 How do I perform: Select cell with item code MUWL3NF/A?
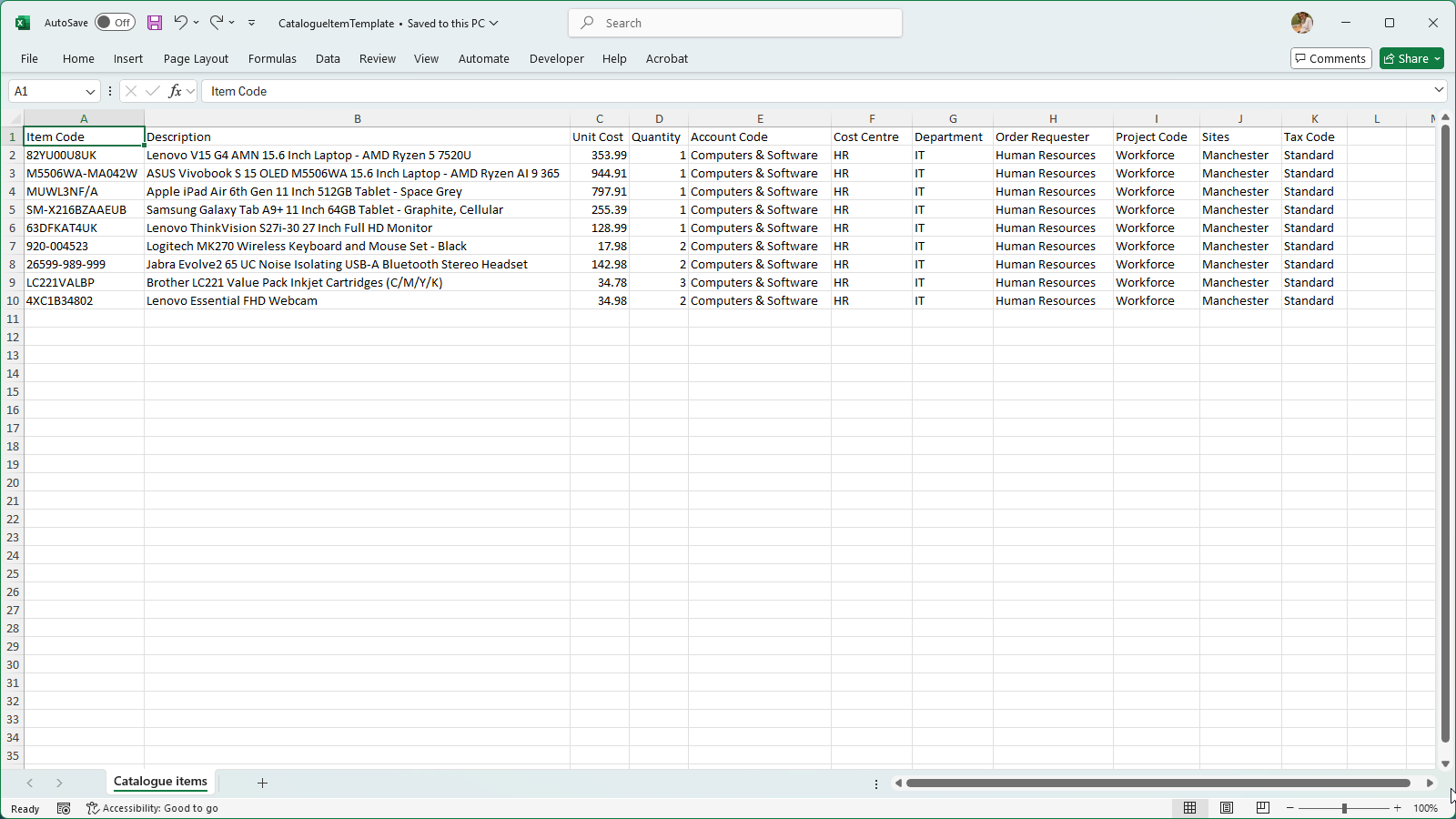[84, 191]
